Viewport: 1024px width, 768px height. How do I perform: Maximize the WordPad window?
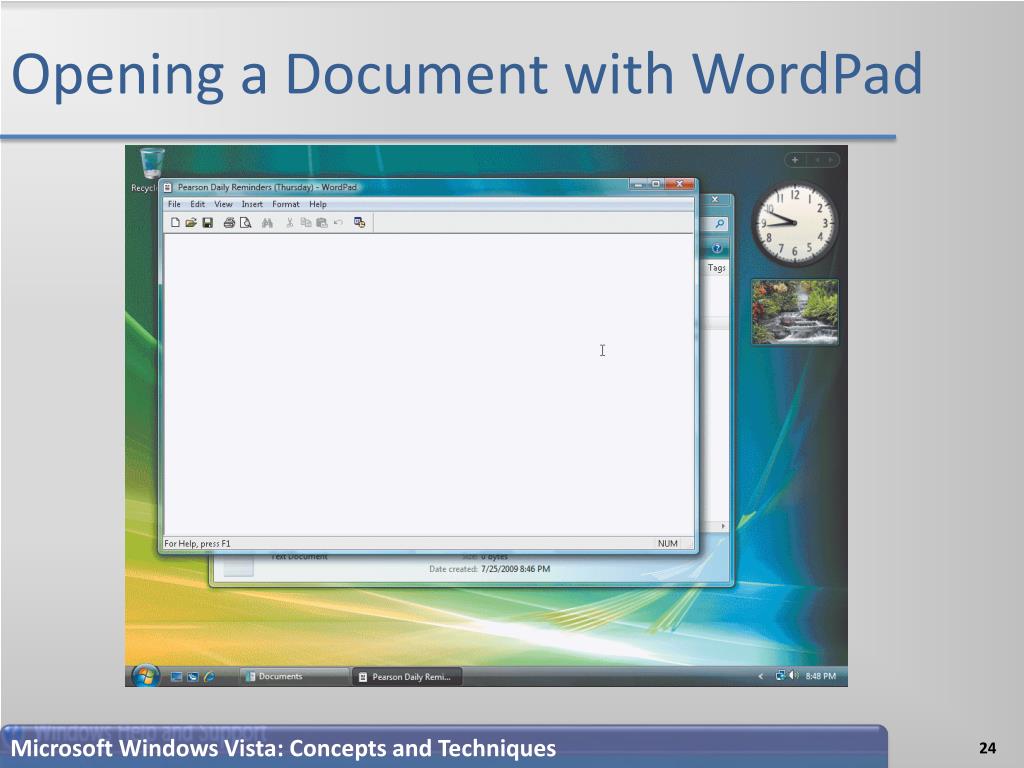coord(656,185)
